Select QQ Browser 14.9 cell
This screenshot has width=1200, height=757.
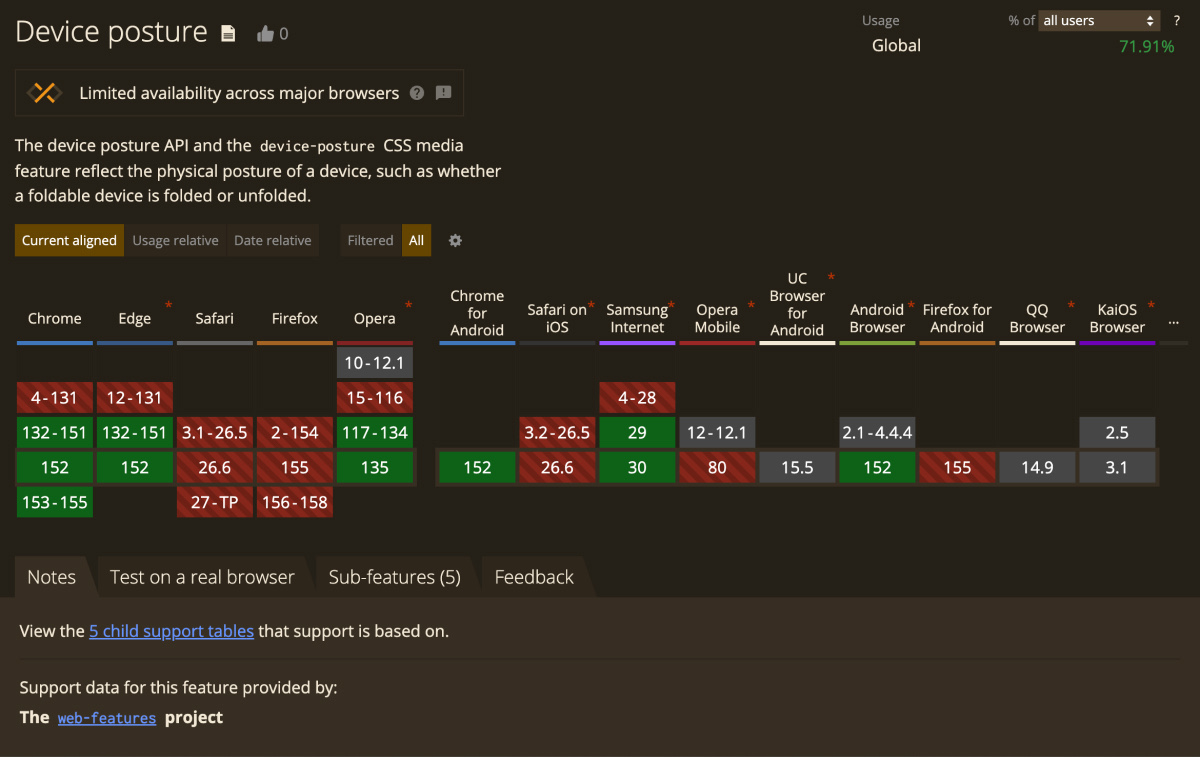pyautogui.click(x=1037, y=468)
